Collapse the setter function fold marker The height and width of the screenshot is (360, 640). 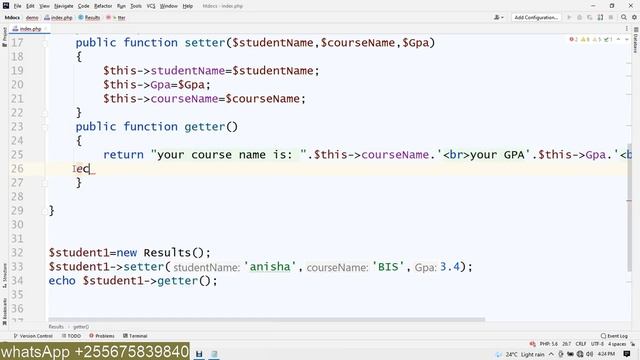click(x=45, y=43)
